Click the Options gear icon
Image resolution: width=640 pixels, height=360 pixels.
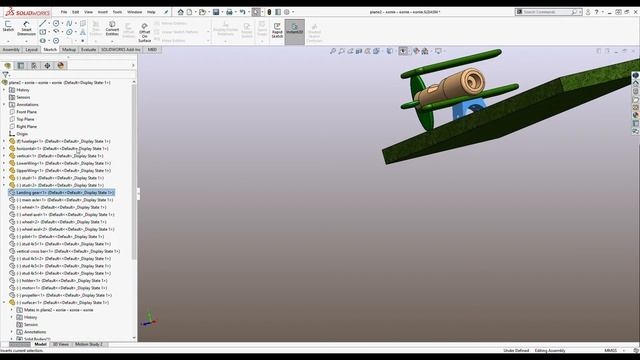[x=287, y=12]
